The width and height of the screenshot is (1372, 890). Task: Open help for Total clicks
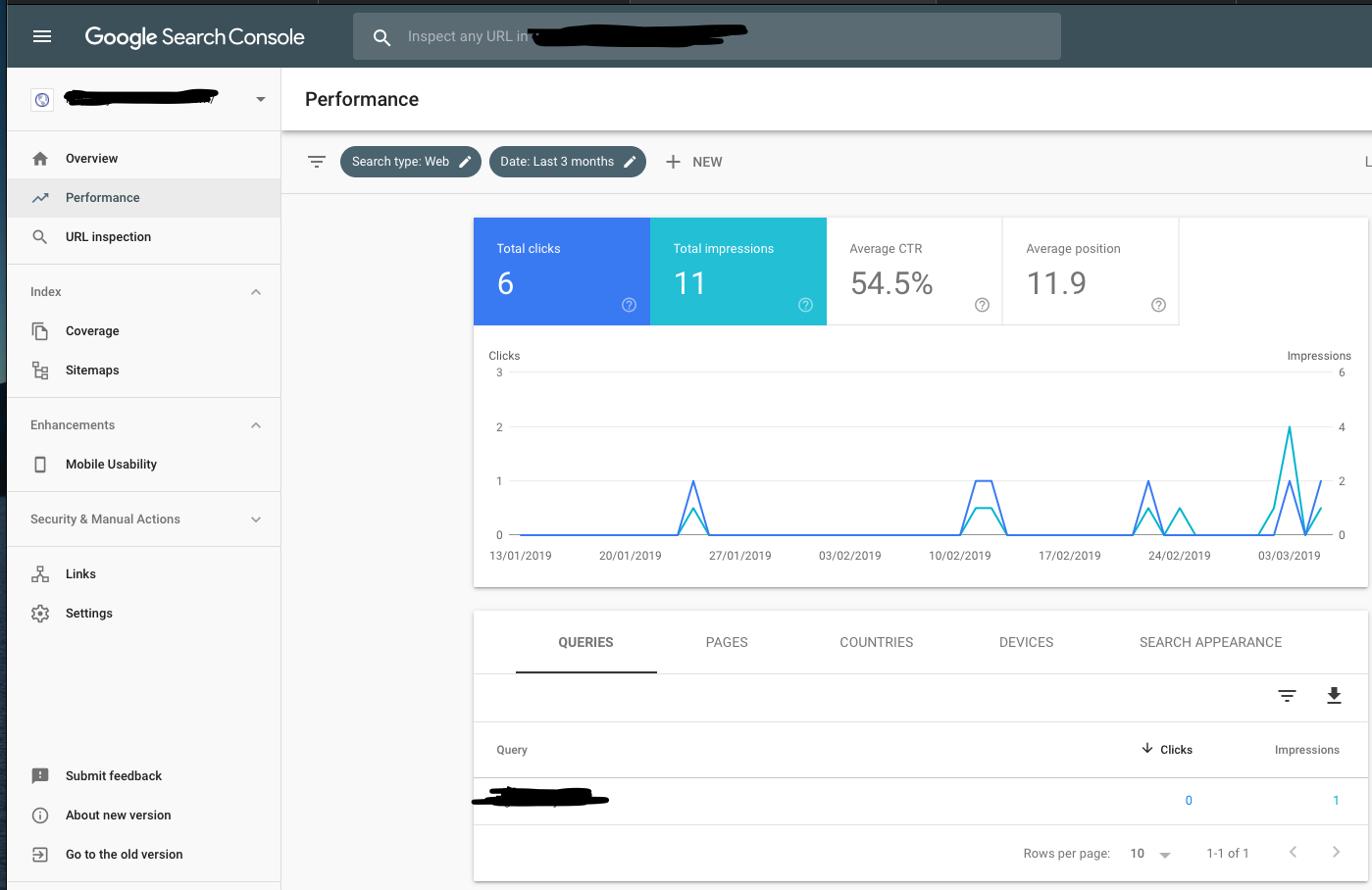(630, 305)
